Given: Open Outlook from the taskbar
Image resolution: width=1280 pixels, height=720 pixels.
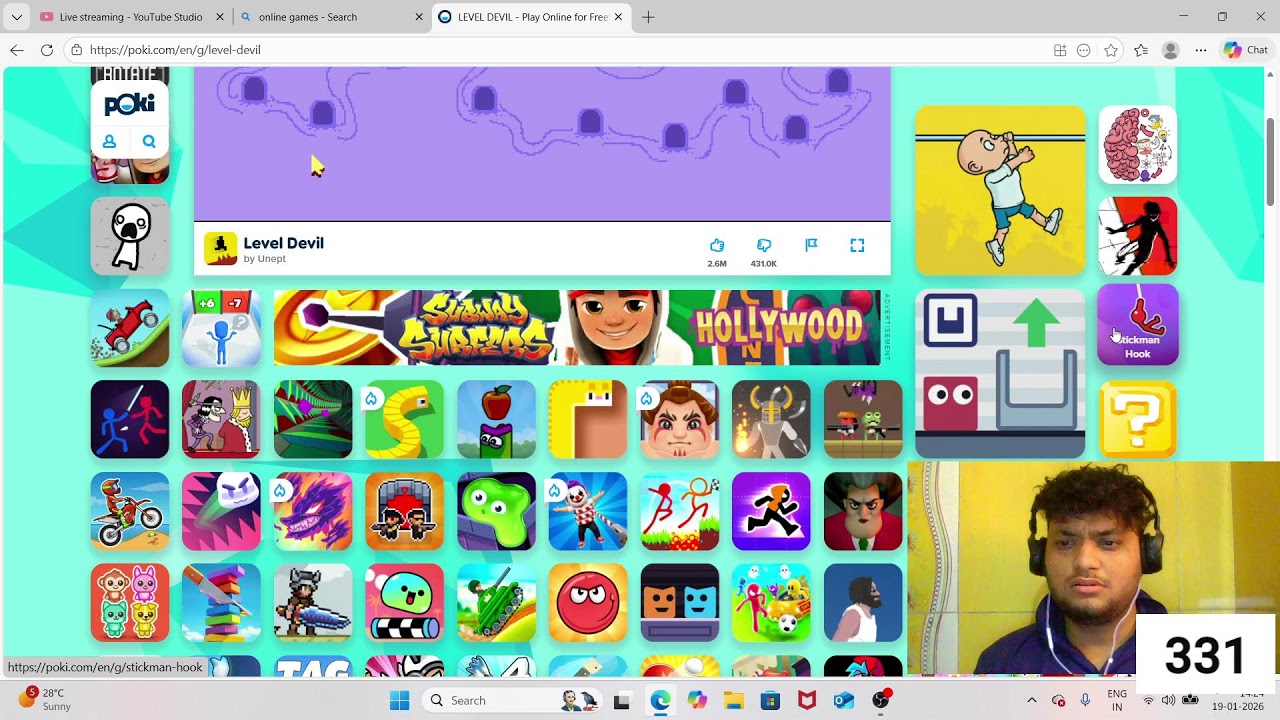Looking at the screenshot, I should pos(843,700).
